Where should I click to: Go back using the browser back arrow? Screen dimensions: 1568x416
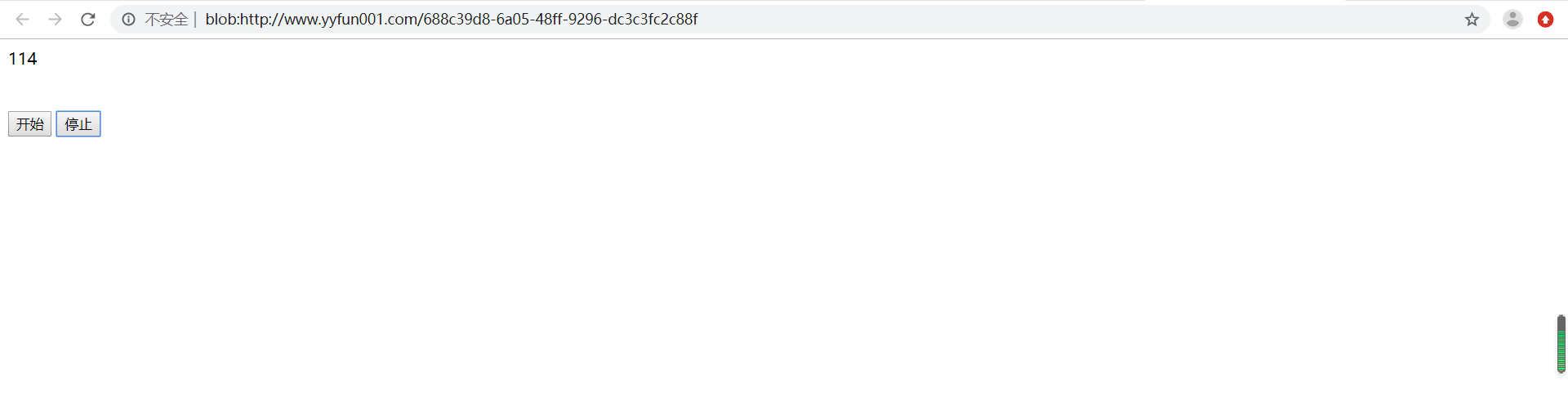tap(23, 19)
